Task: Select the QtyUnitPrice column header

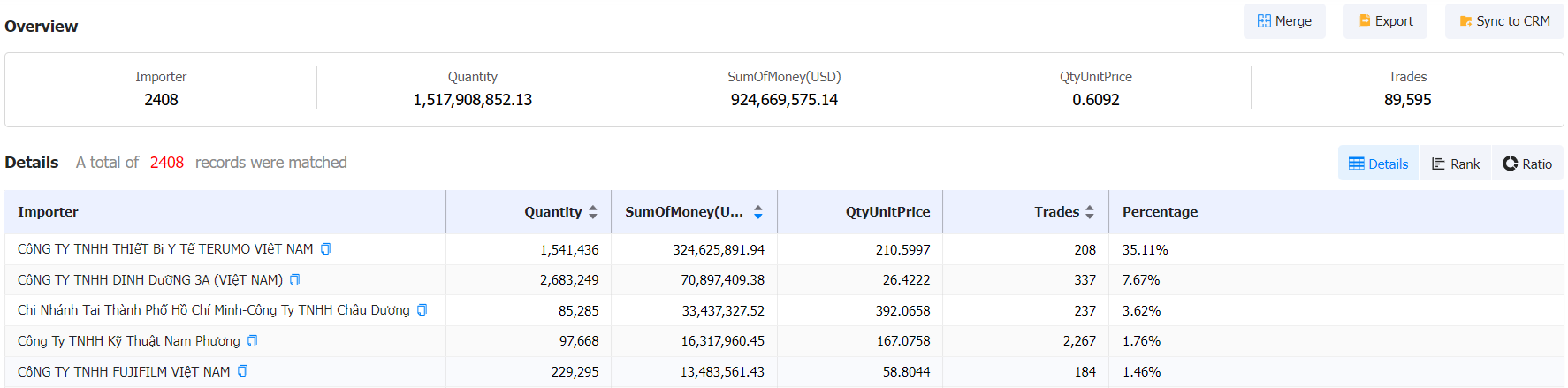Action: (887, 212)
